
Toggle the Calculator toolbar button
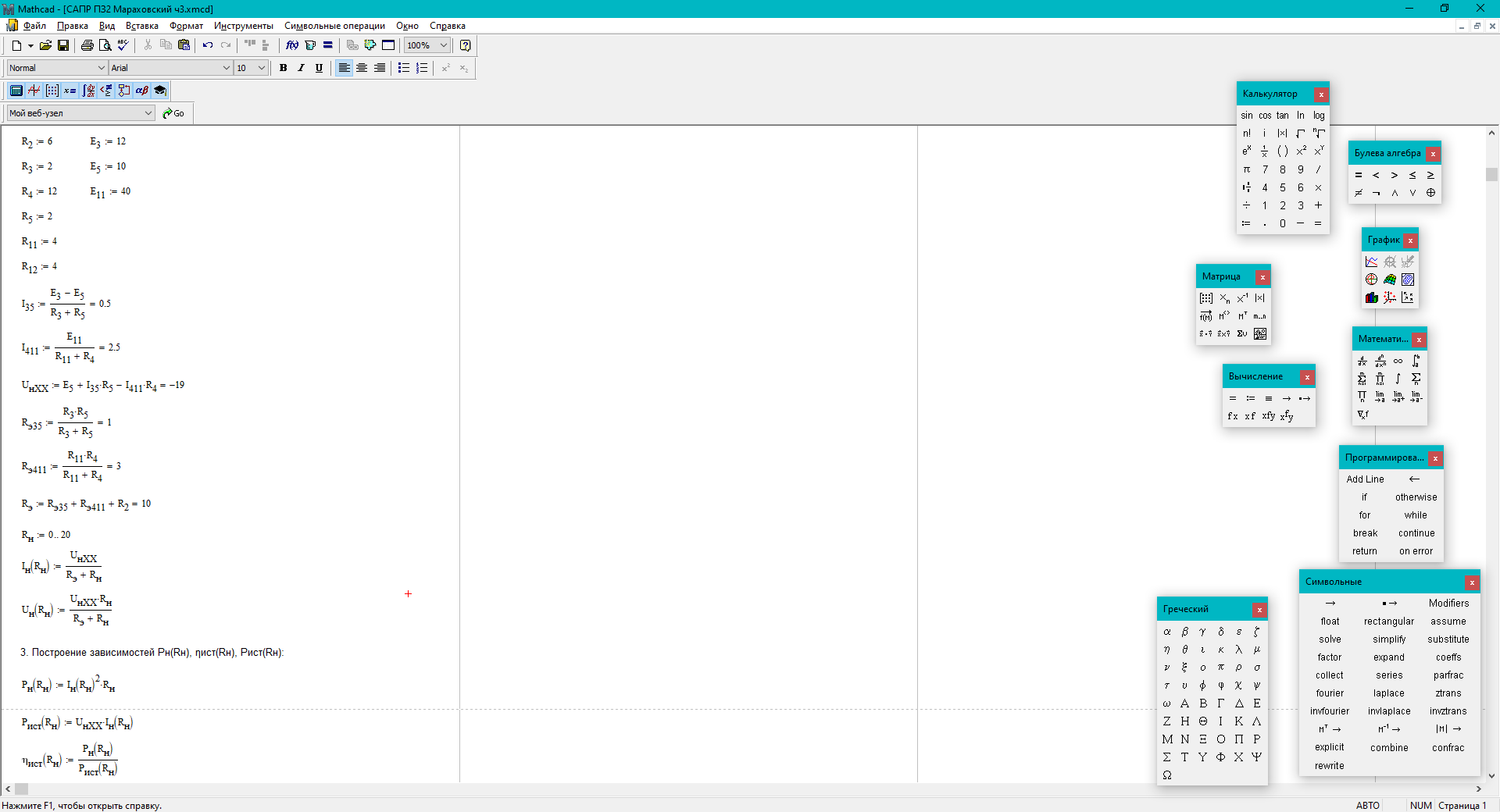[x=16, y=91]
